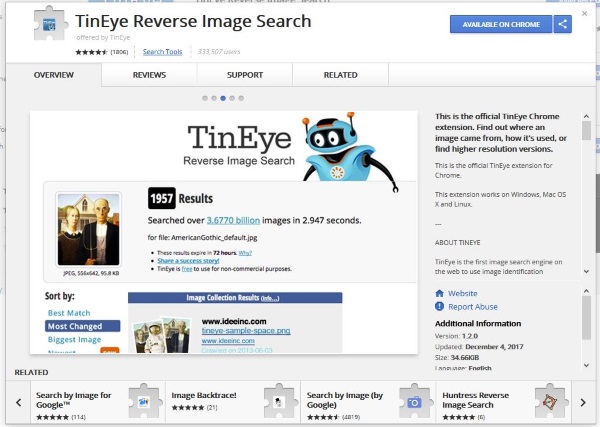This screenshot has width=600, height=427.
Task: Switch to the Overview tab
Action: (x=54, y=75)
